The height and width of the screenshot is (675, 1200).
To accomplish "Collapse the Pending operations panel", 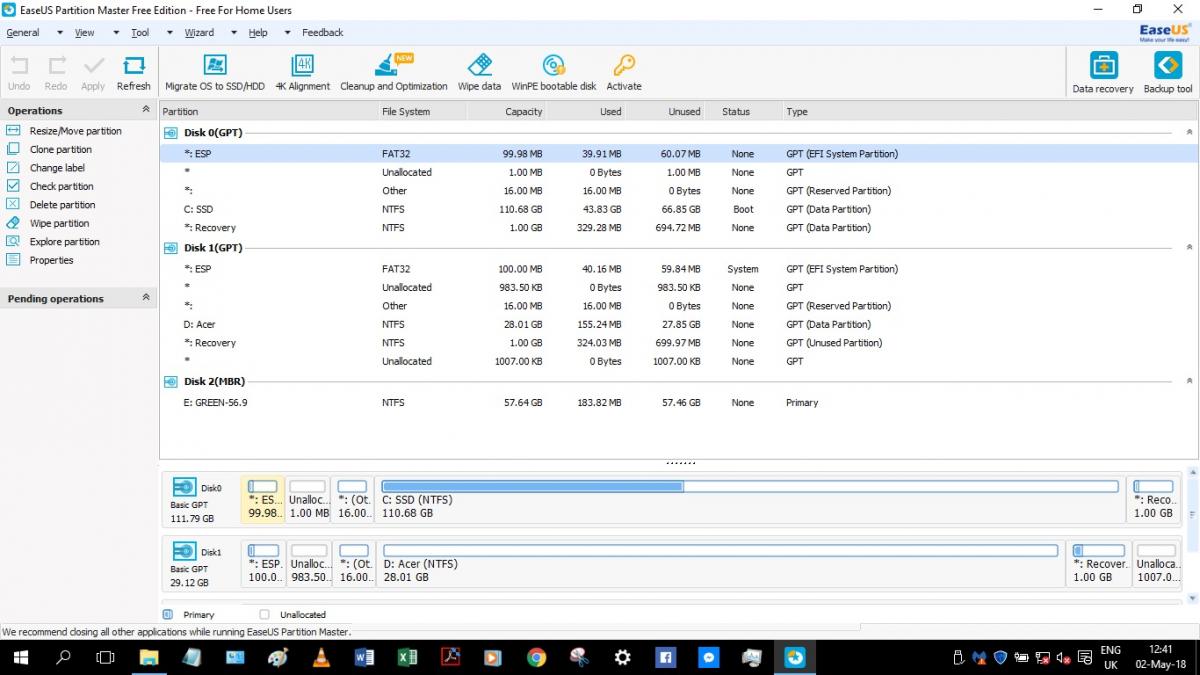I will pos(145,298).
